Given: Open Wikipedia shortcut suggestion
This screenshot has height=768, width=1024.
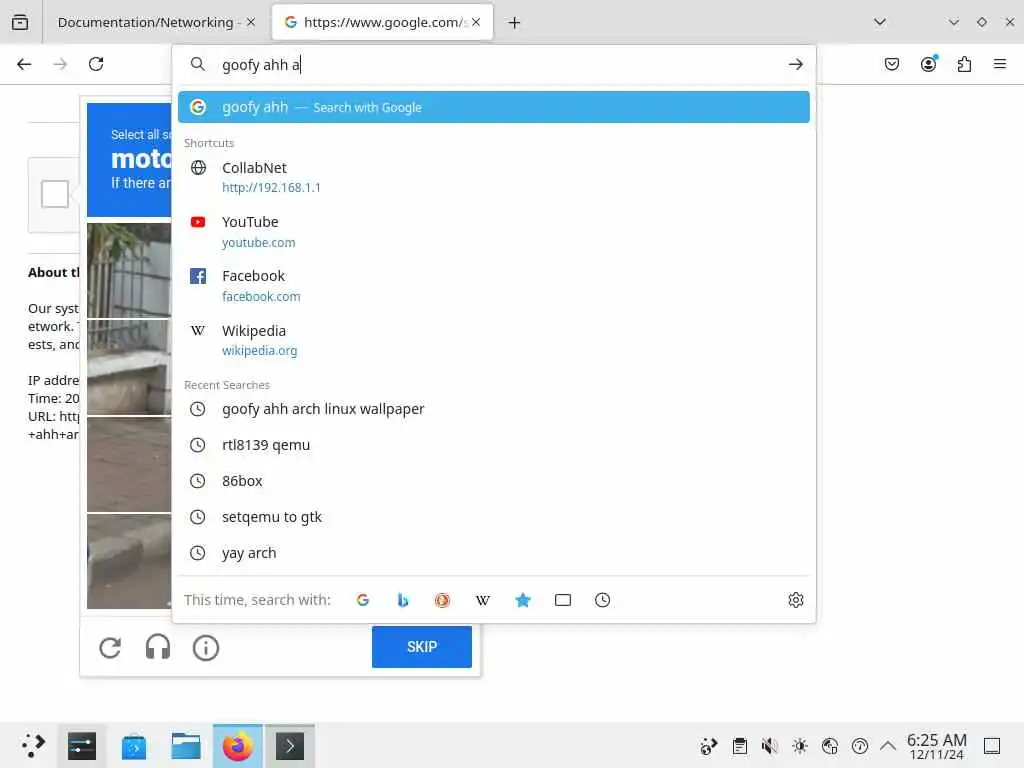Looking at the screenshot, I should [x=494, y=340].
